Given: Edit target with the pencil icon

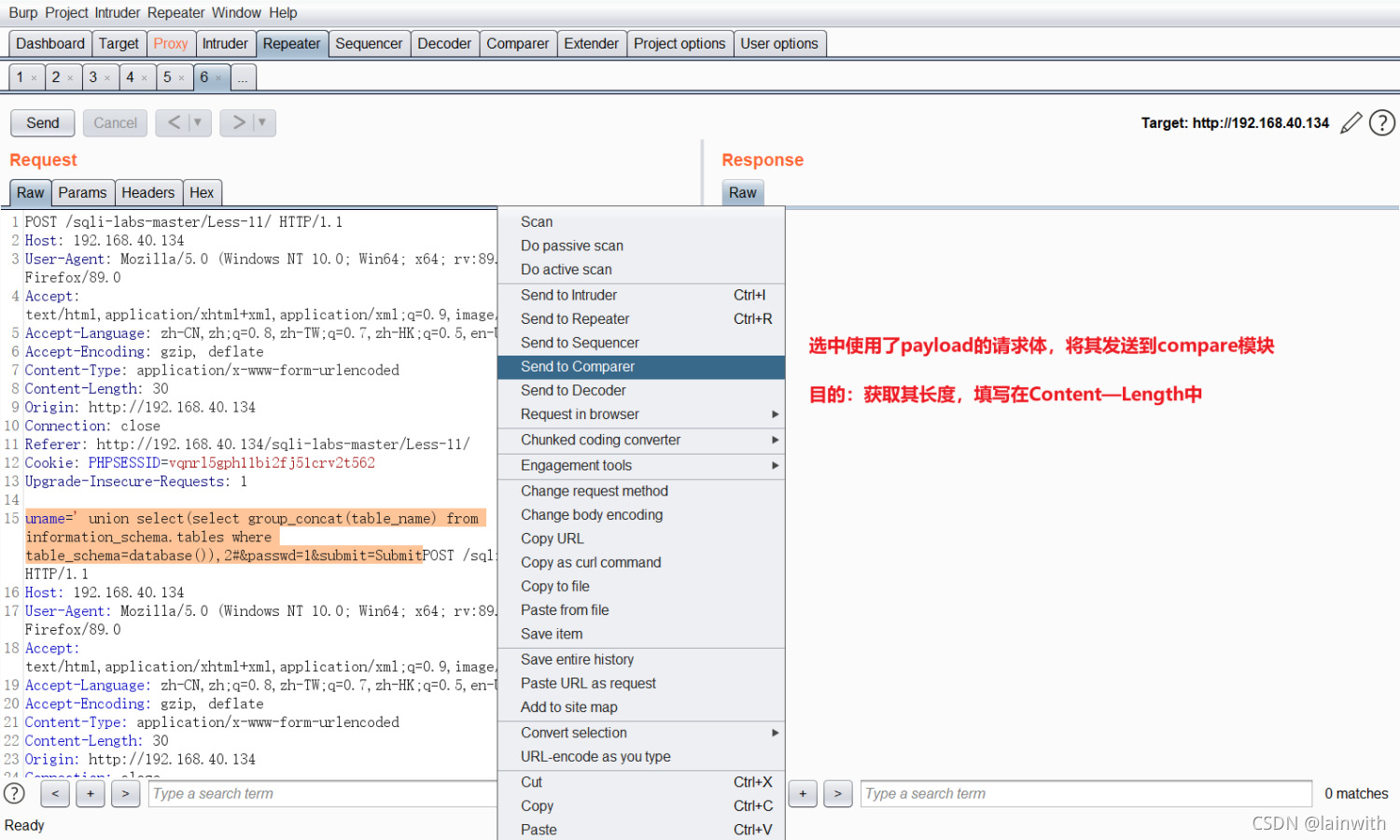Looking at the screenshot, I should pyautogui.click(x=1351, y=123).
